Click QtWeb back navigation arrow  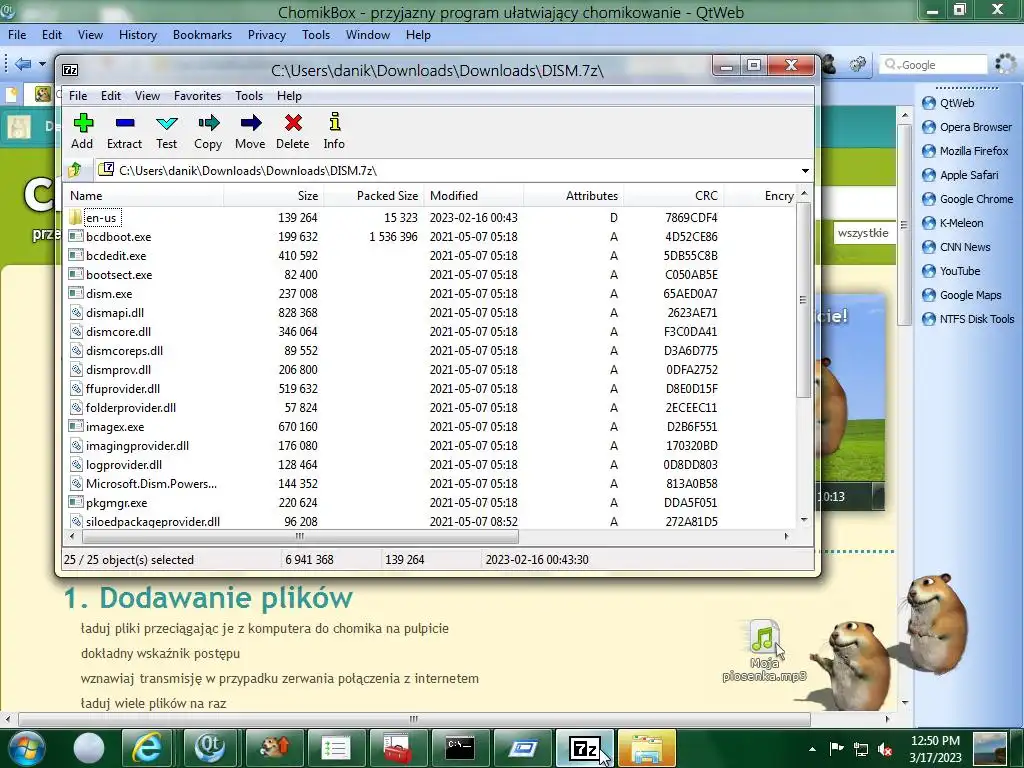tap(23, 64)
